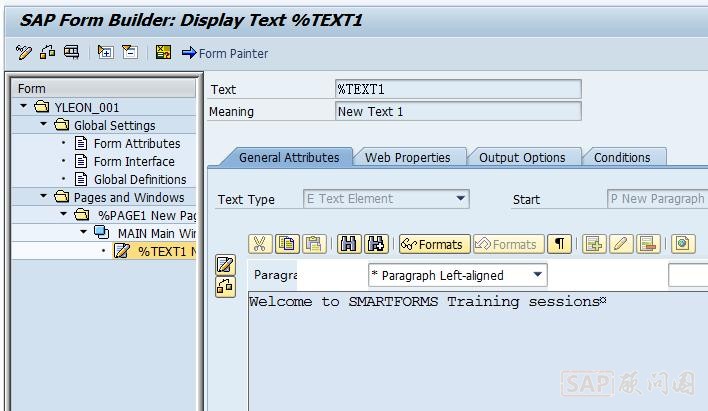708x411 pixels.
Task: Open the text editor side icon
Action: [225, 265]
